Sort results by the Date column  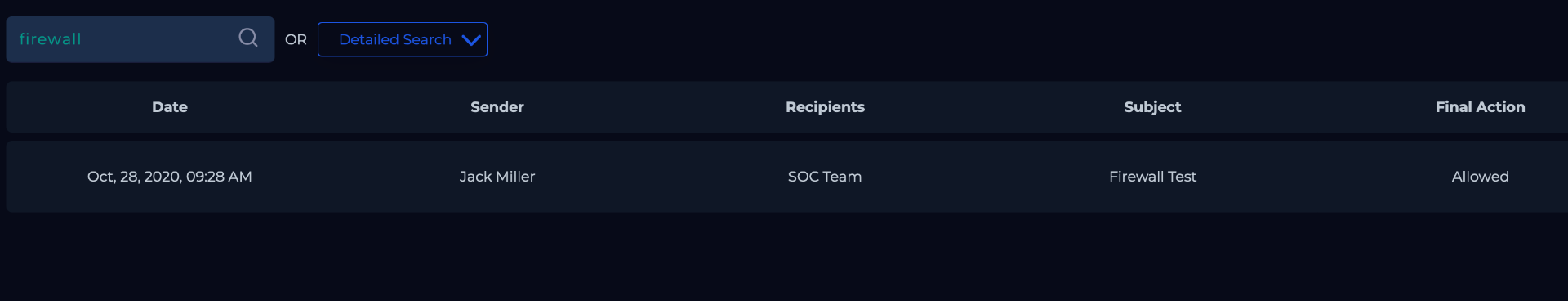coord(170,107)
